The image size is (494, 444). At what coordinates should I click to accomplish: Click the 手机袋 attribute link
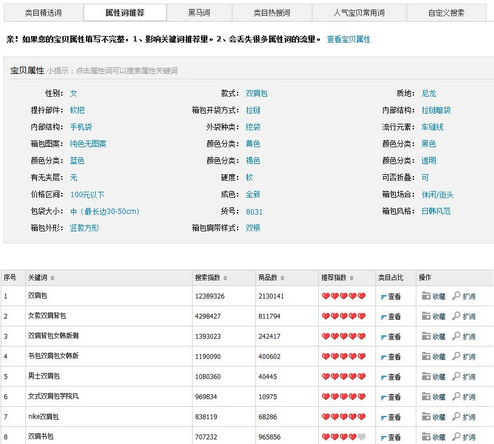point(81,127)
